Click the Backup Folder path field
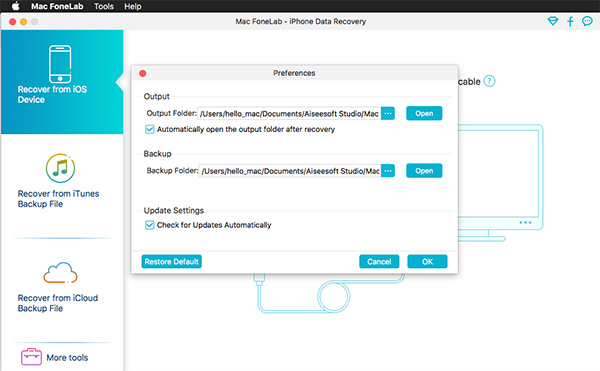 click(x=290, y=171)
